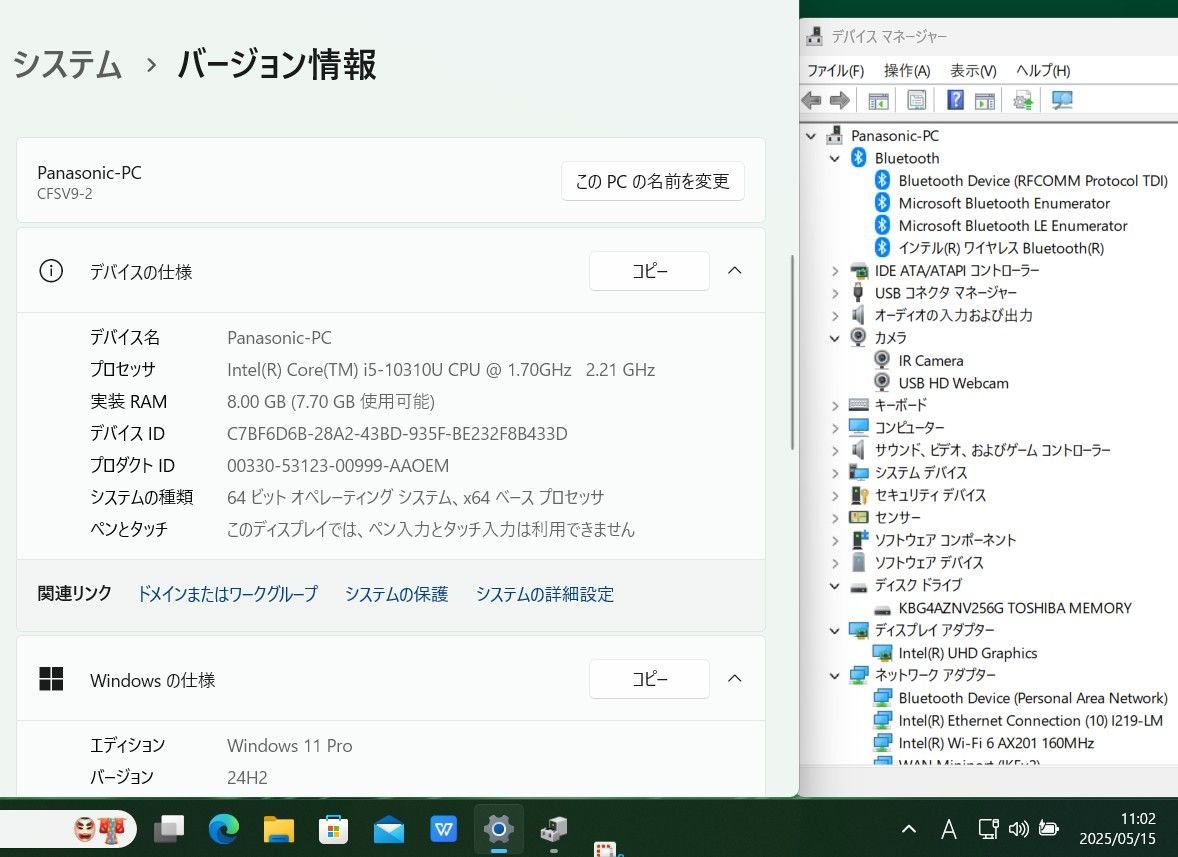Expand the キーボード device category
The width and height of the screenshot is (1178, 857).
(x=835, y=405)
